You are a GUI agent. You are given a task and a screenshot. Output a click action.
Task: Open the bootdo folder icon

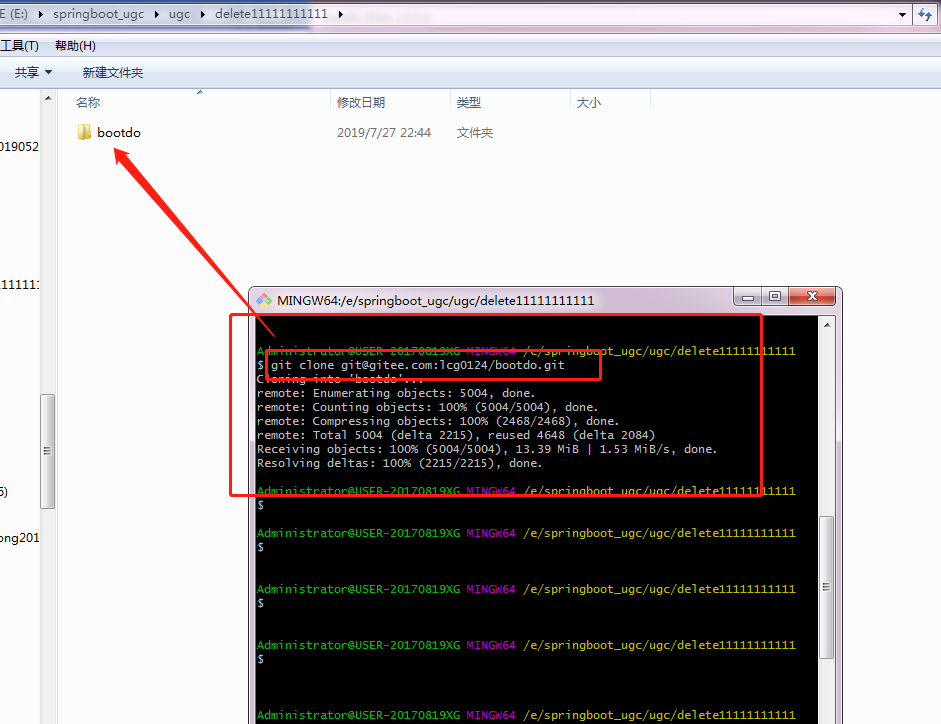[x=84, y=132]
